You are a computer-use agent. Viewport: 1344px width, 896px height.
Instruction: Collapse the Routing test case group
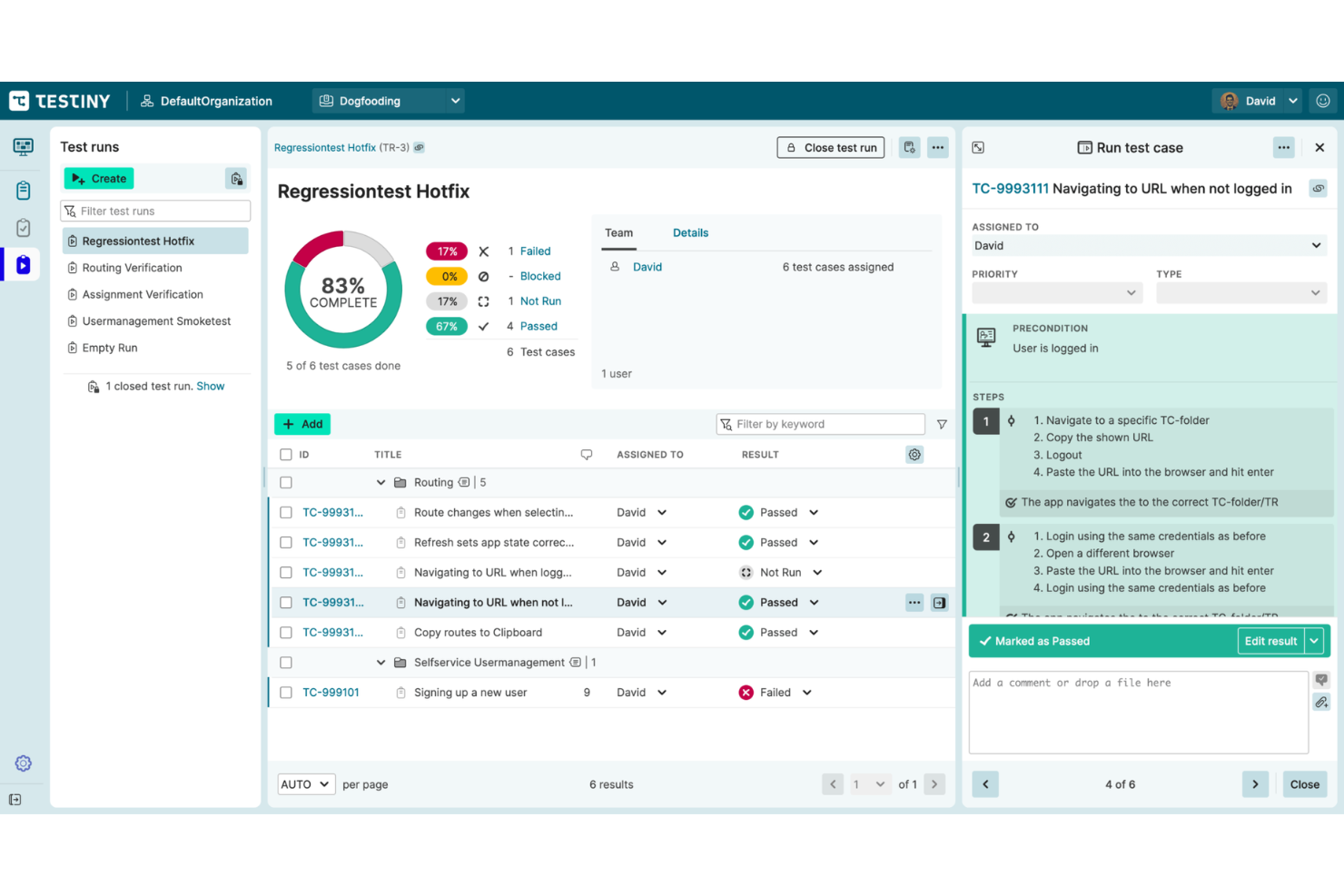click(380, 482)
